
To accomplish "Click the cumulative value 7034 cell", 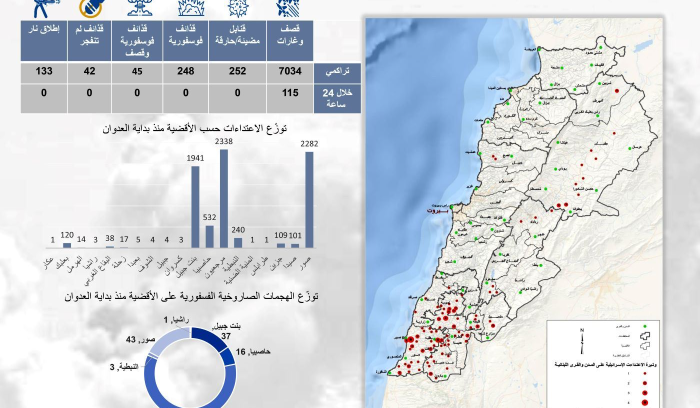I will (288, 72).
